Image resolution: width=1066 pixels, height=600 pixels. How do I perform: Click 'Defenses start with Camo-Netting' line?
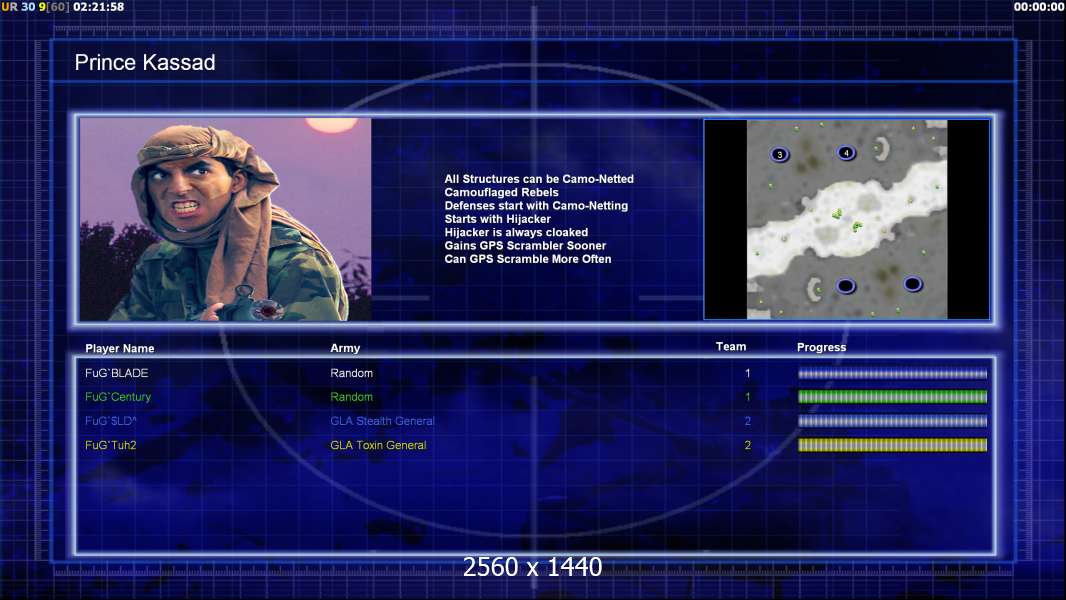(536, 205)
